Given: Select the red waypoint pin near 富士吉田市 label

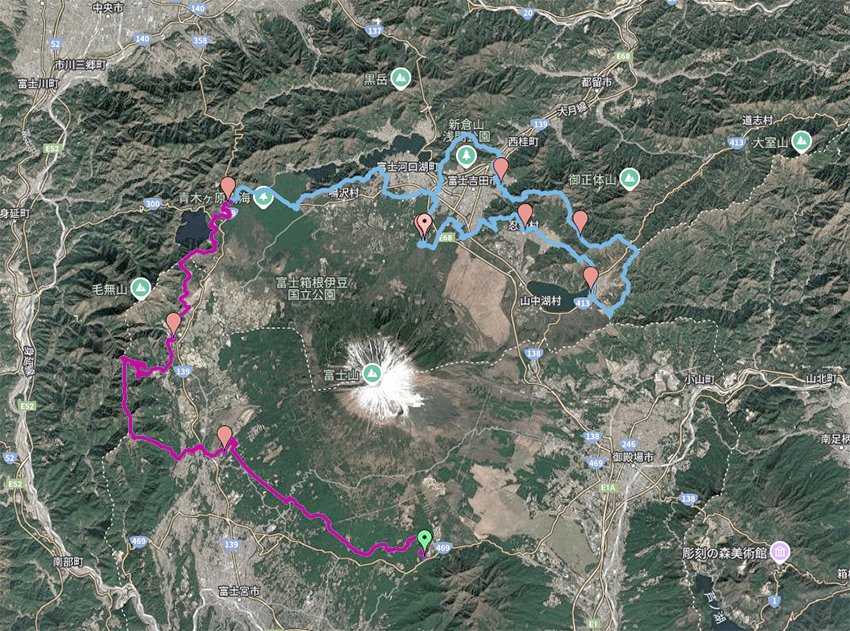Looking at the screenshot, I should point(500,169).
